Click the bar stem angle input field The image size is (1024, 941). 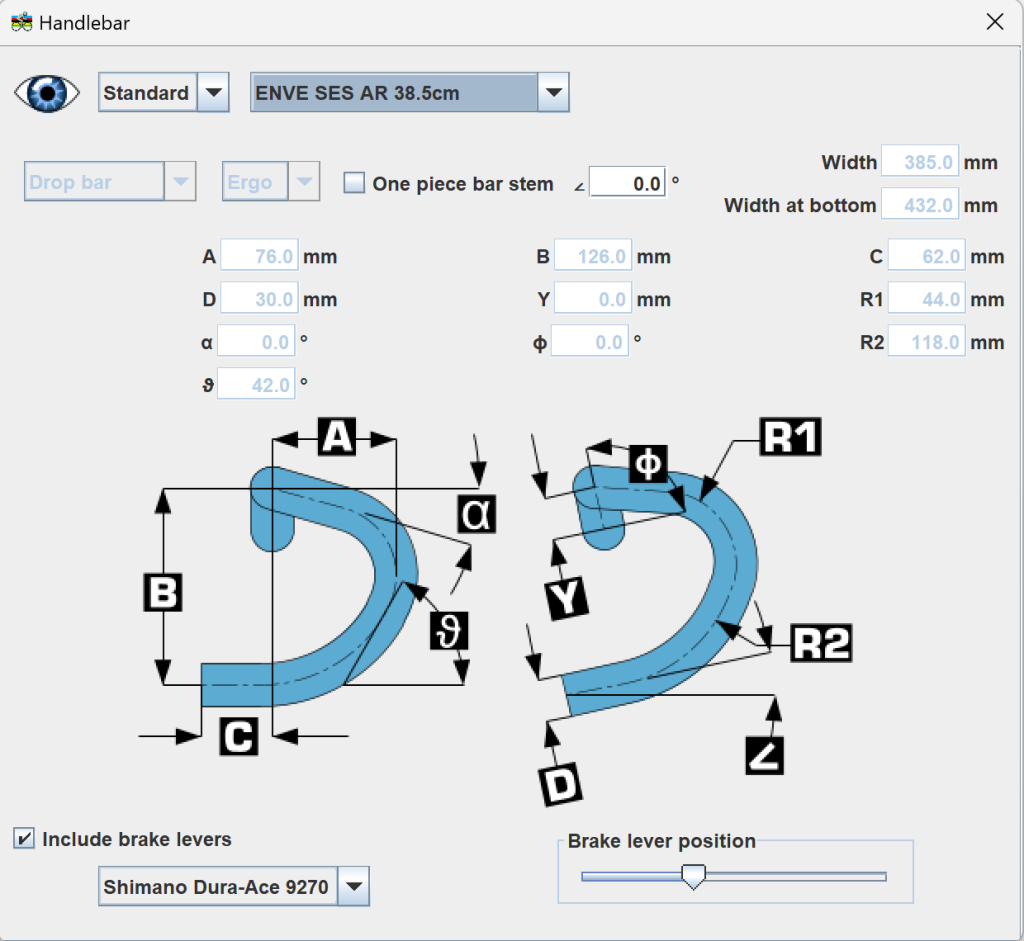pyautogui.click(x=628, y=183)
